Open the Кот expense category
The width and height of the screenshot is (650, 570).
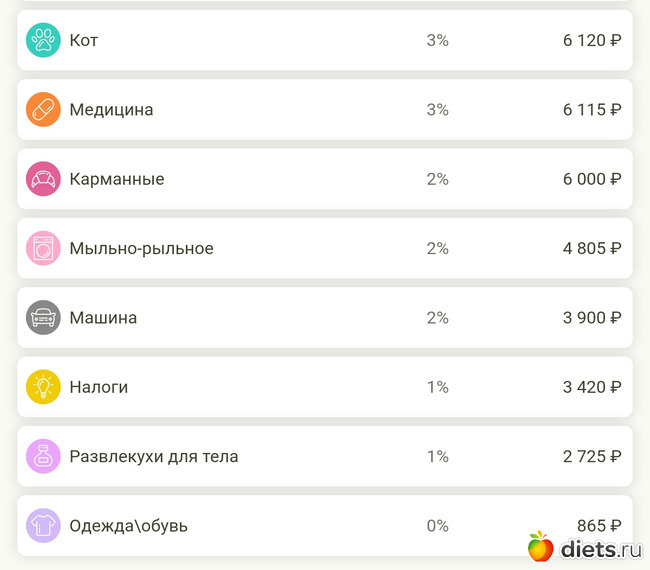click(x=84, y=41)
